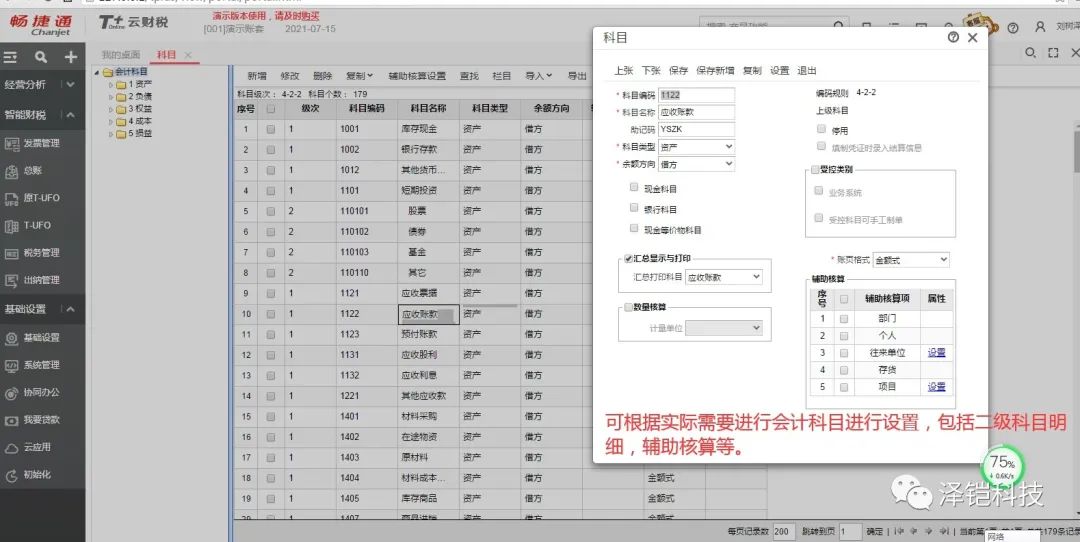Open the 账页格式 dropdown
This screenshot has height=542, width=1080.
[910, 259]
